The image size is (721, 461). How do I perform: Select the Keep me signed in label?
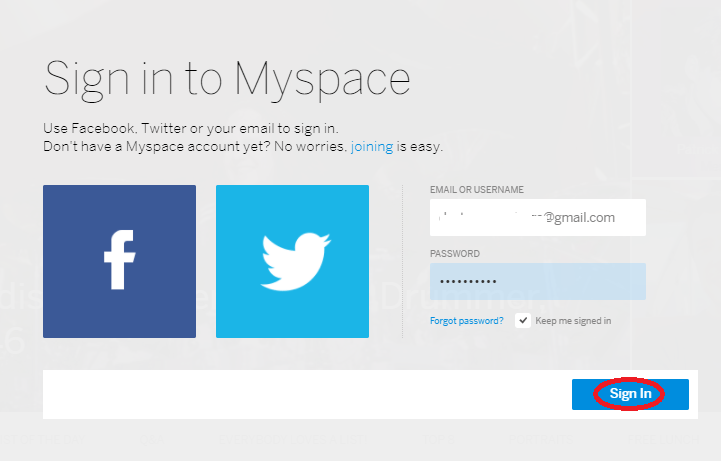573,321
